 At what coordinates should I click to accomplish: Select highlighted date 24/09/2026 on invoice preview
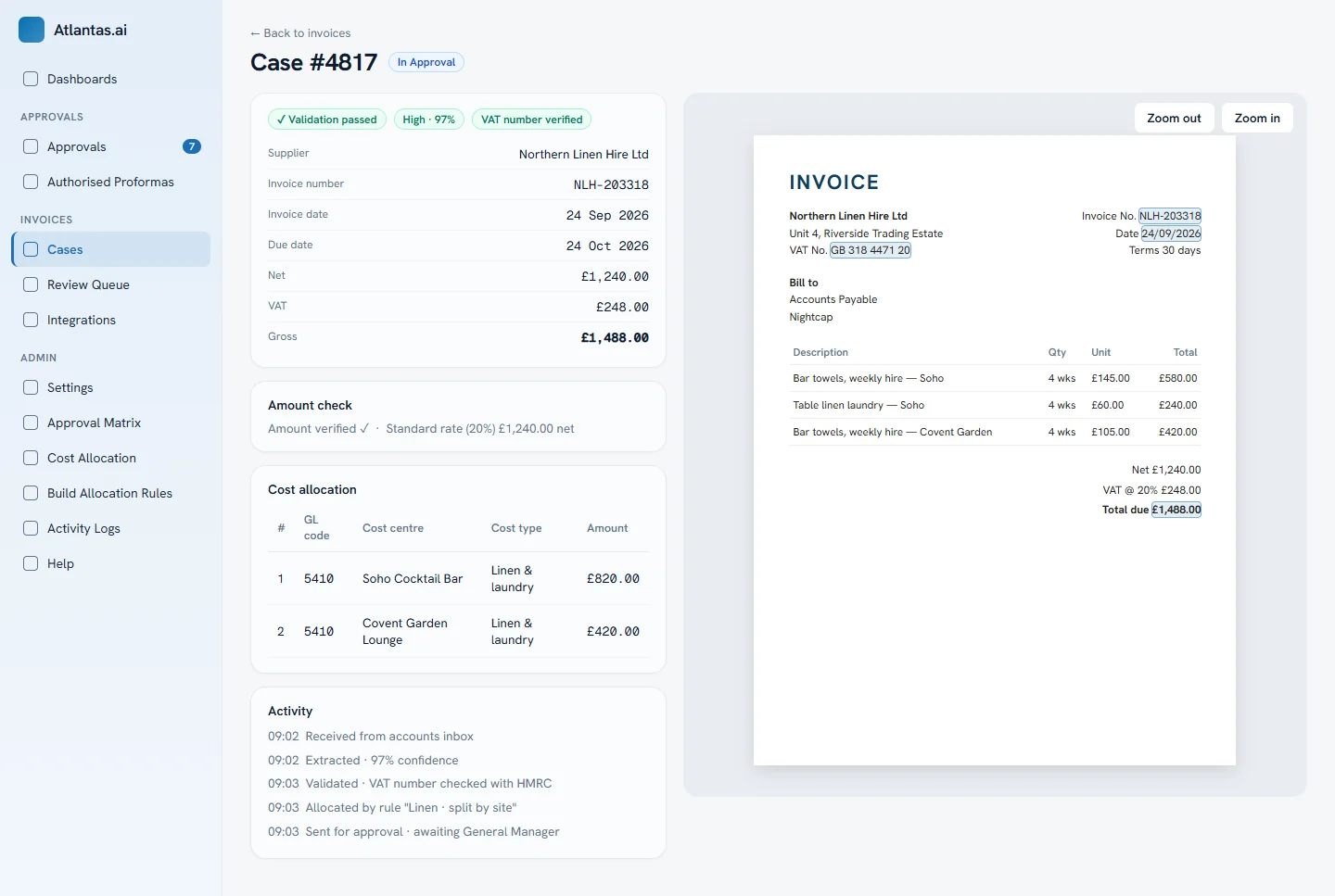(1171, 233)
